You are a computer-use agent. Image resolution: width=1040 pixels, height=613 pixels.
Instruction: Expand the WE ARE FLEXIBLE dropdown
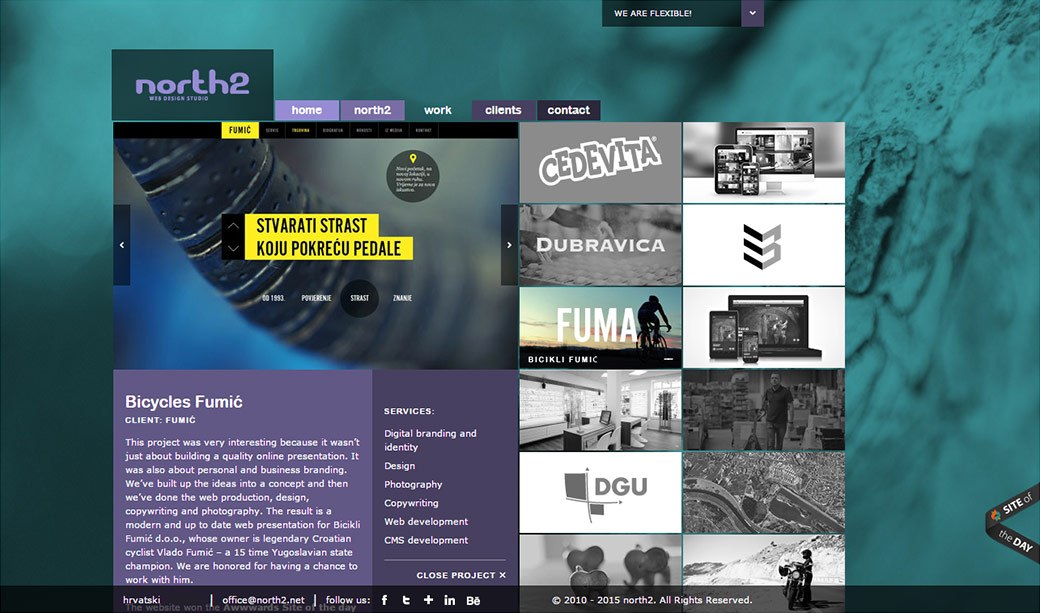(752, 13)
